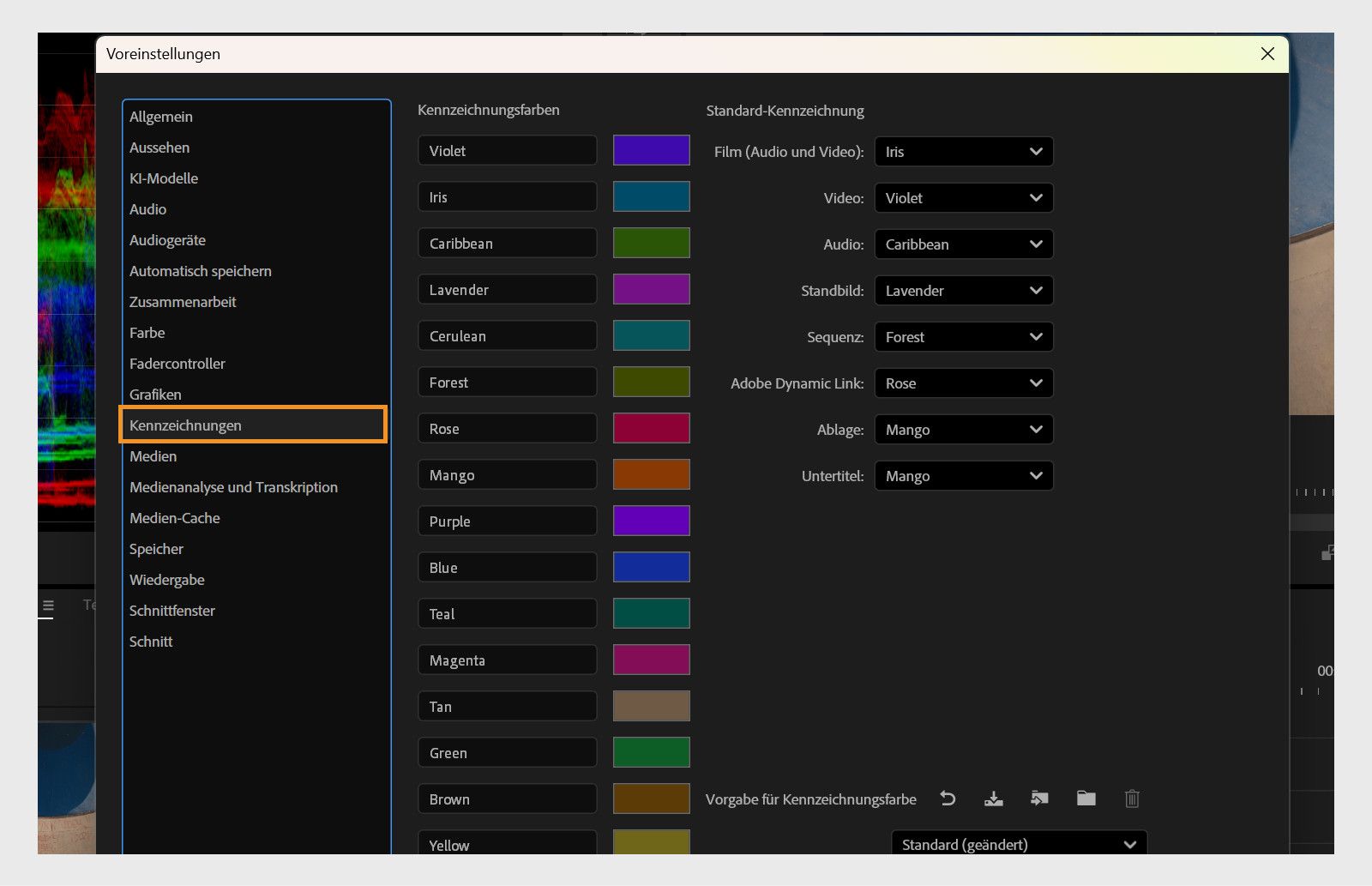The height and width of the screenshot is (886, 1372).
Task: Open the Medien preferences category
Action: [x=256, y=456]
